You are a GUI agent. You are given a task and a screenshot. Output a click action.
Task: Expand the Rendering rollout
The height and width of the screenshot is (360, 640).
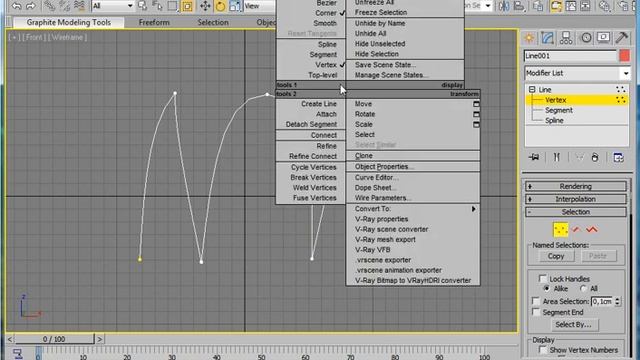pos(576,187)
